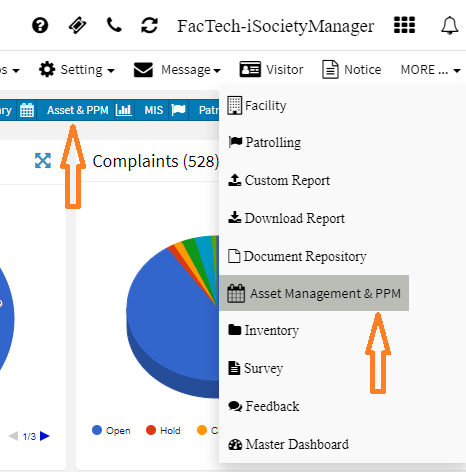Click the refresh sync icon
This screenshot has height=472, width=466.
149,25
